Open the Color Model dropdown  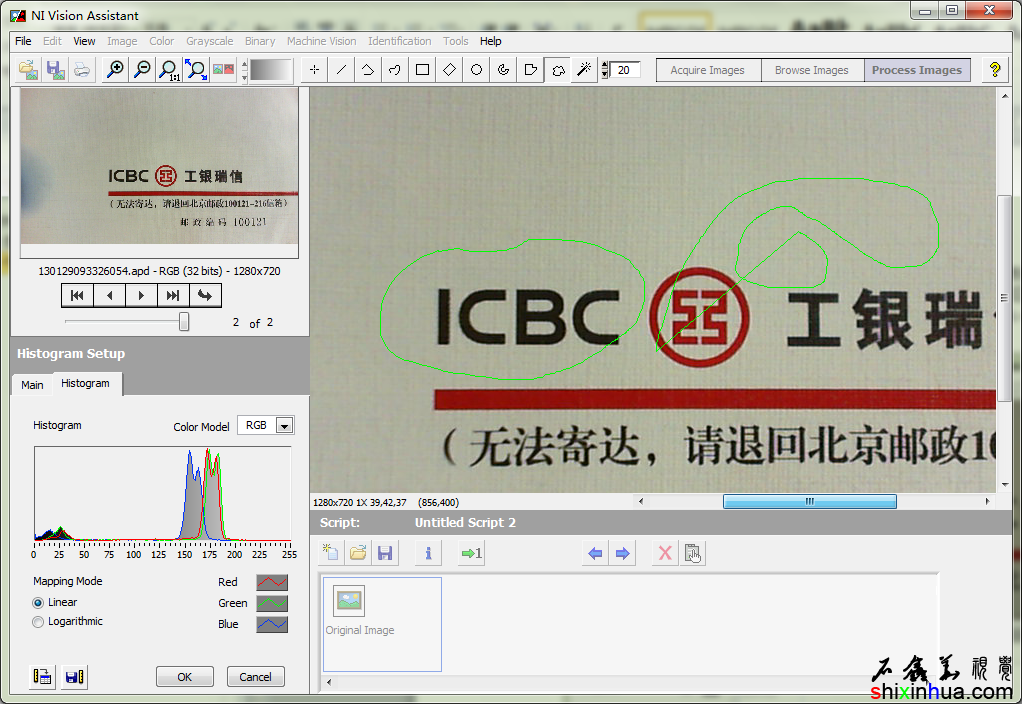click(x=284, y=426)
